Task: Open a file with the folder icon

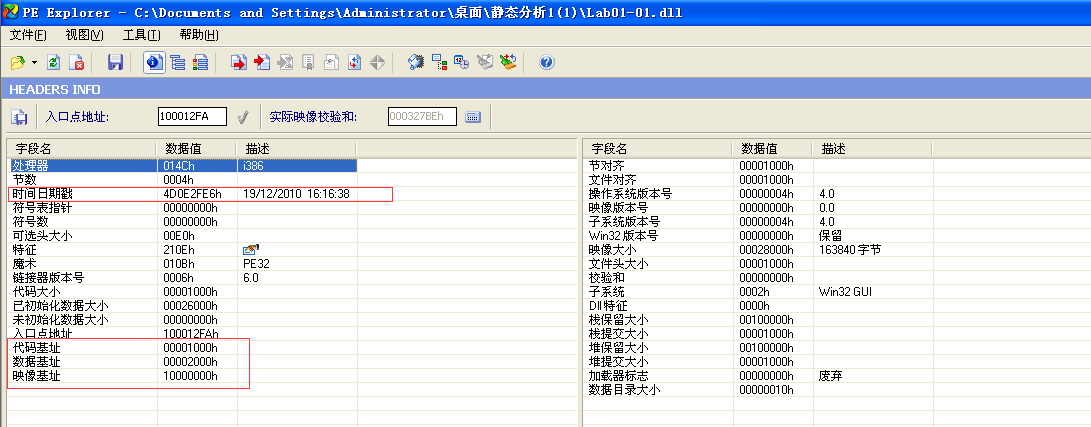Action: click(x=17, y=63)
